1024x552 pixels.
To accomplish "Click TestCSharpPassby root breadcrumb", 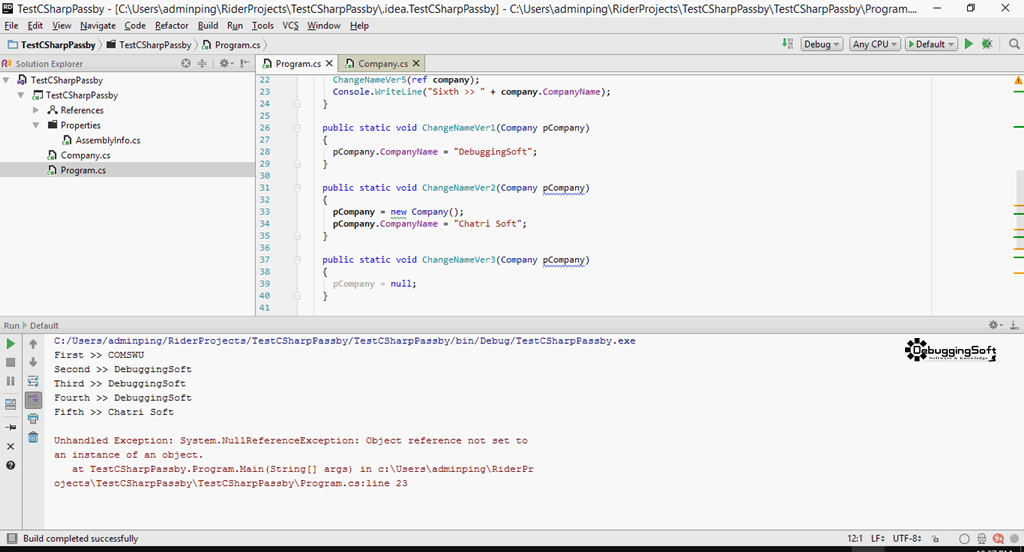I will click(52, 44).
